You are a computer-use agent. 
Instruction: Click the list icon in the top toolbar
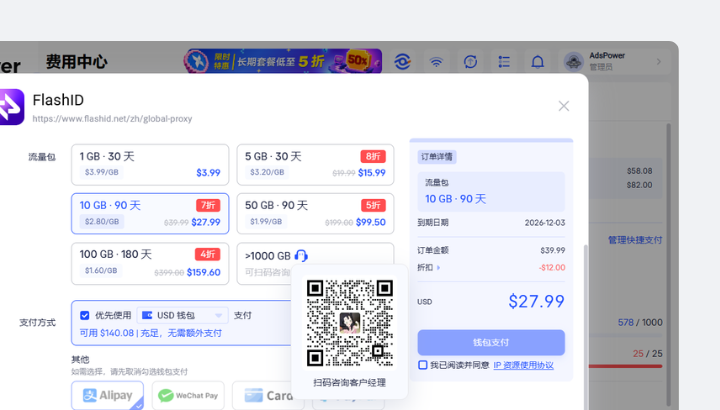(504, 62)
